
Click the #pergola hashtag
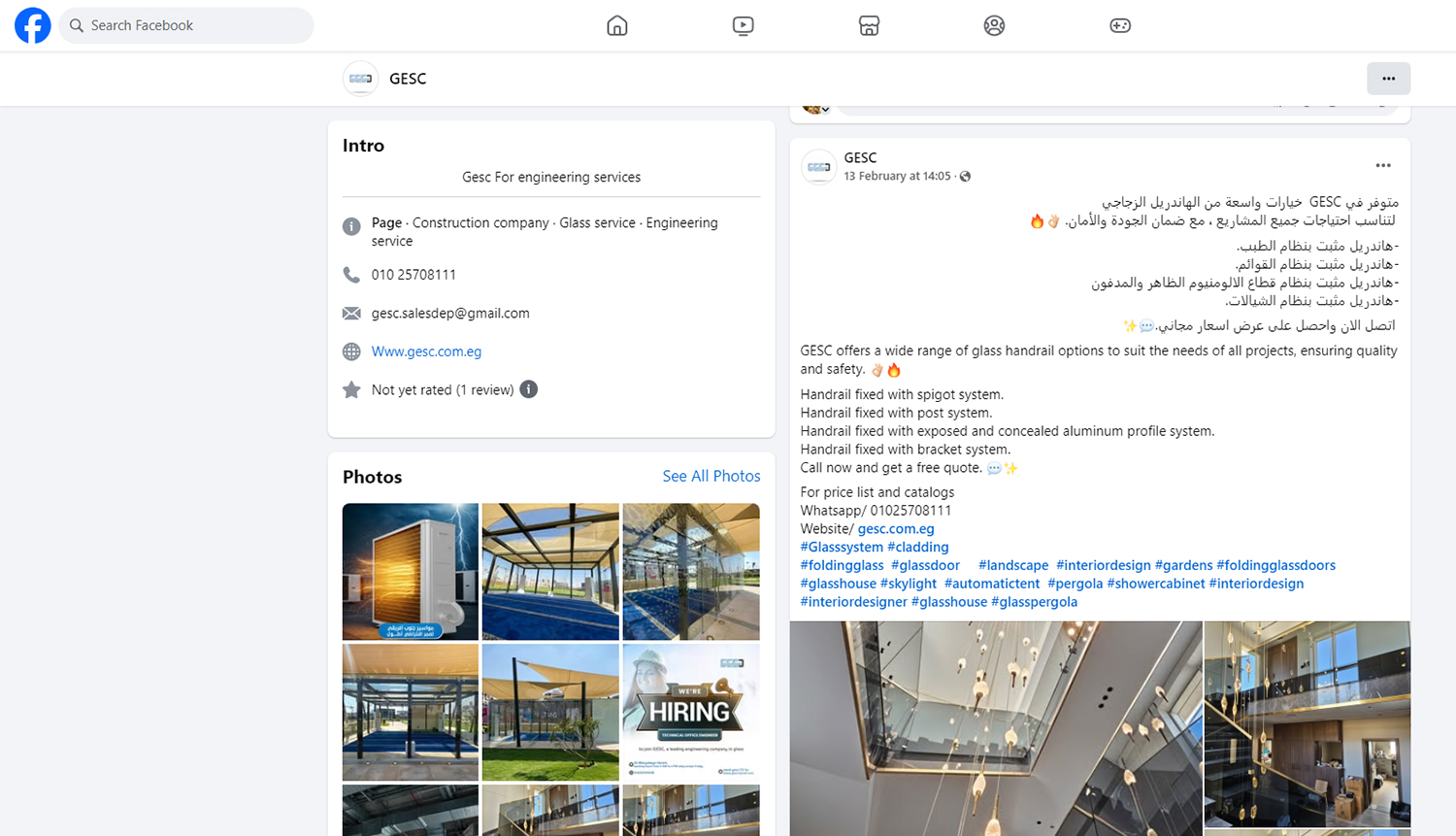[x=1075, y=584]
